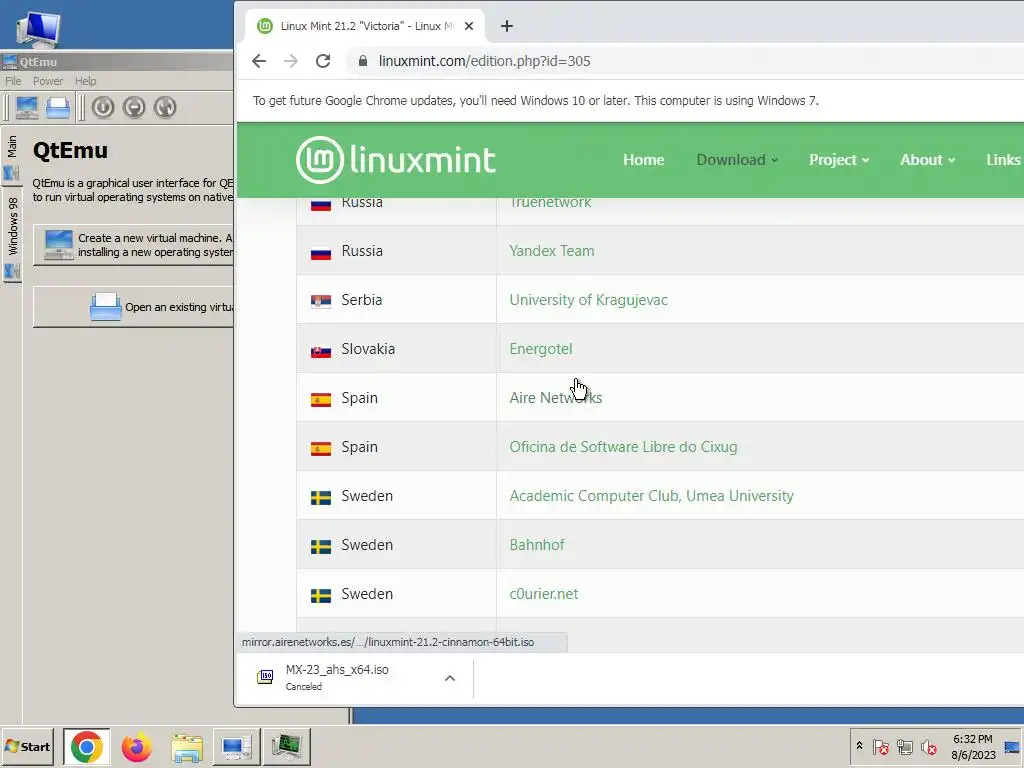Screen dimensions: 1024x768
Task: Click the Russia flag beside Yandex Team
Action: (x=321, y=253)
